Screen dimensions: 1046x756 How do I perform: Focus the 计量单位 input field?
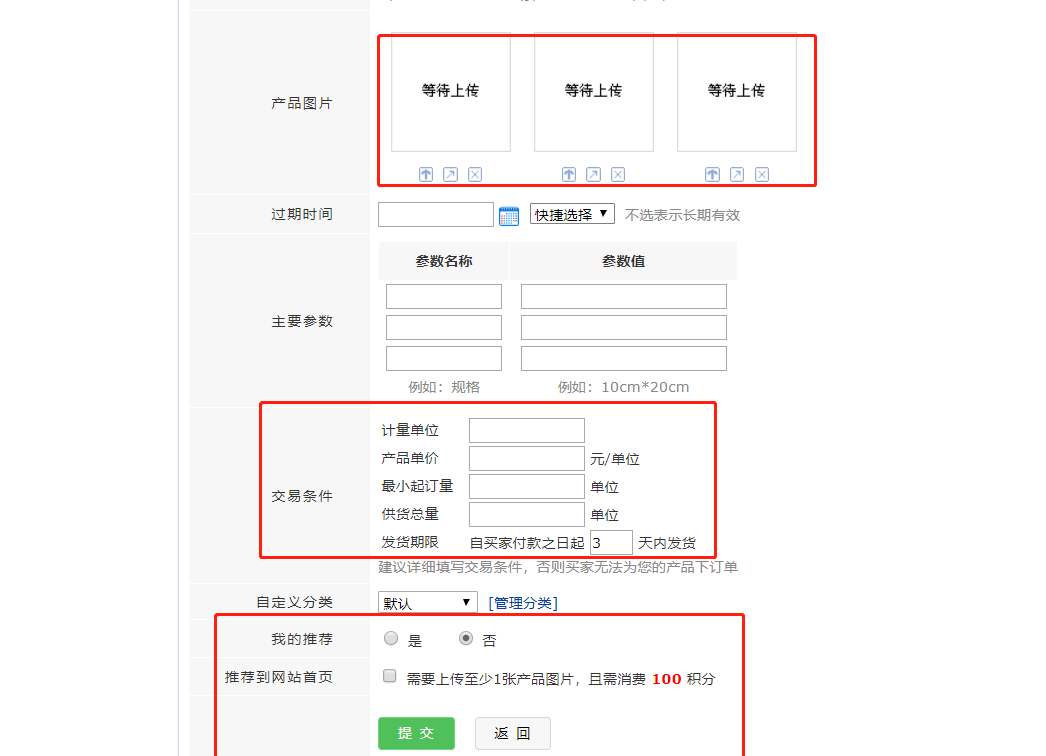[526, 431]
